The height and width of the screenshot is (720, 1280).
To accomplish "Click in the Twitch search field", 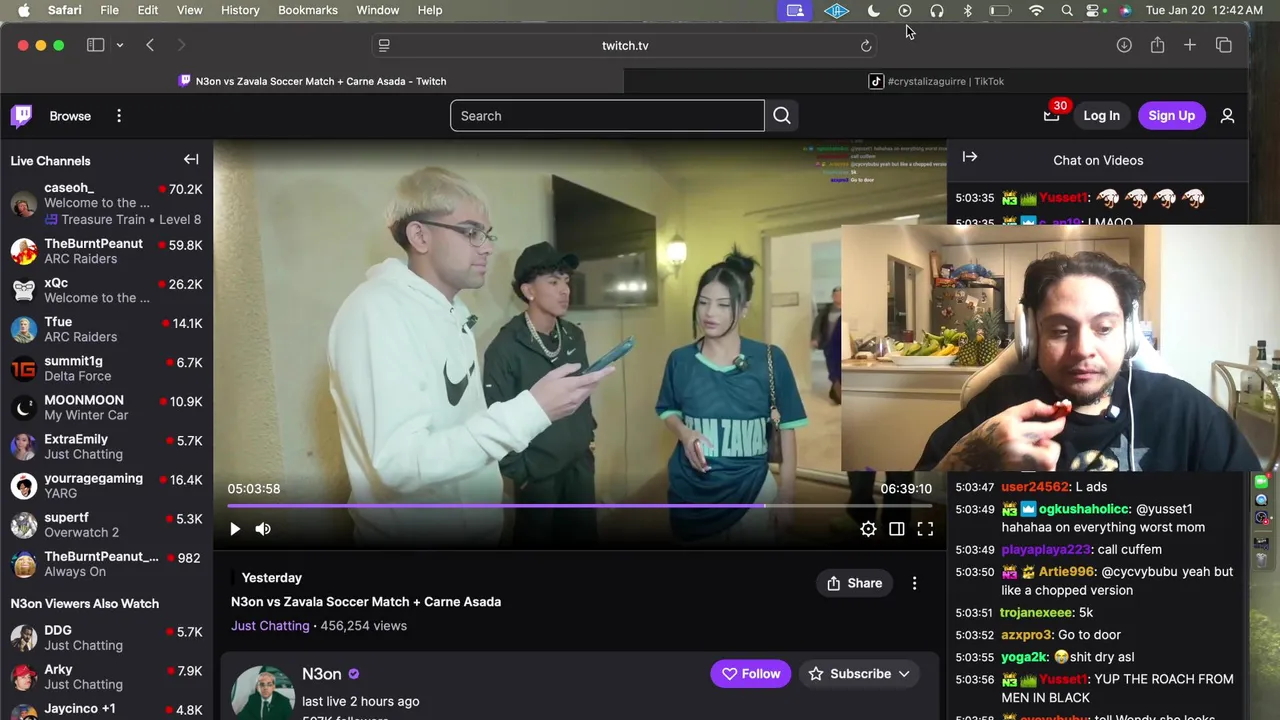I will click(607, 116).
